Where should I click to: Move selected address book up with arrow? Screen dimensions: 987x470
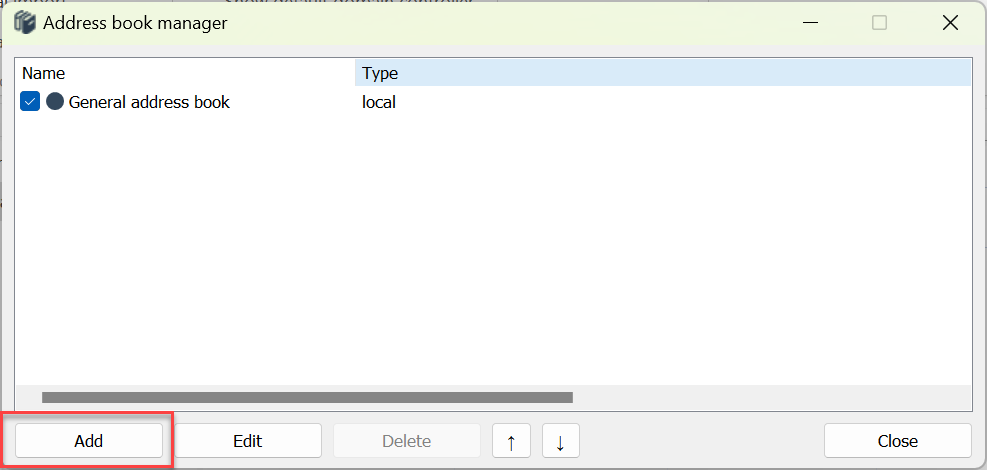click(x=511, y=441)
